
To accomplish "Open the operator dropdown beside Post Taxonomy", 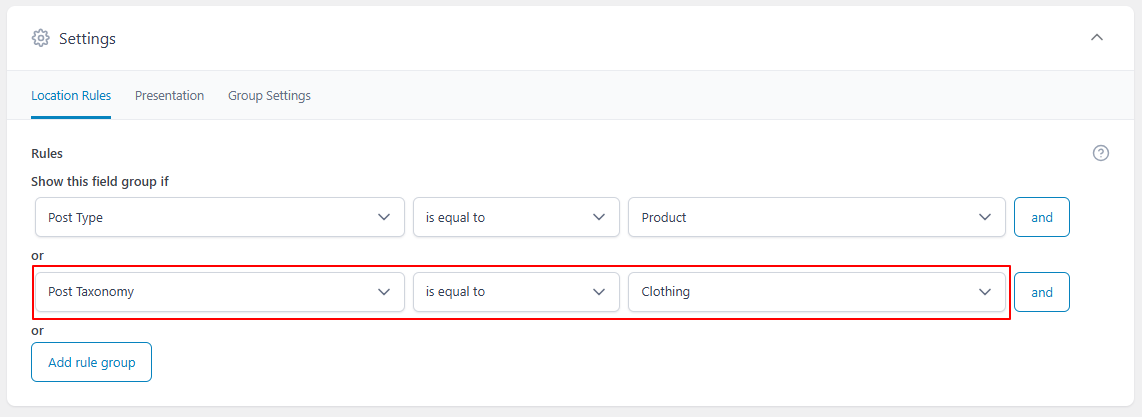I will coord(516,292).
